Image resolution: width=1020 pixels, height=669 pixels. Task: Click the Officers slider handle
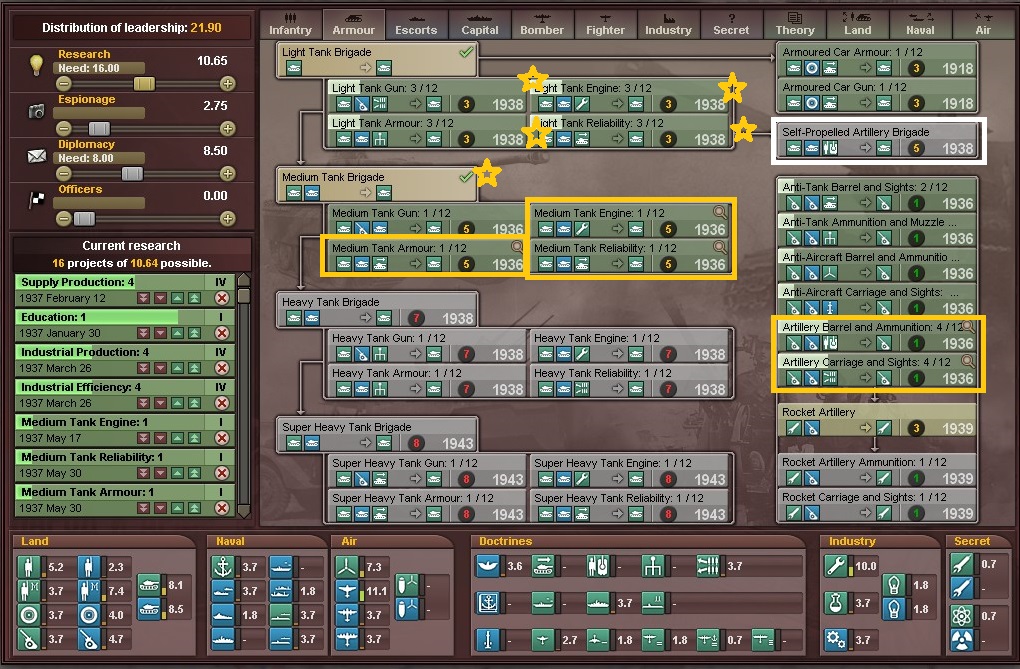click(x=84, y=219)
